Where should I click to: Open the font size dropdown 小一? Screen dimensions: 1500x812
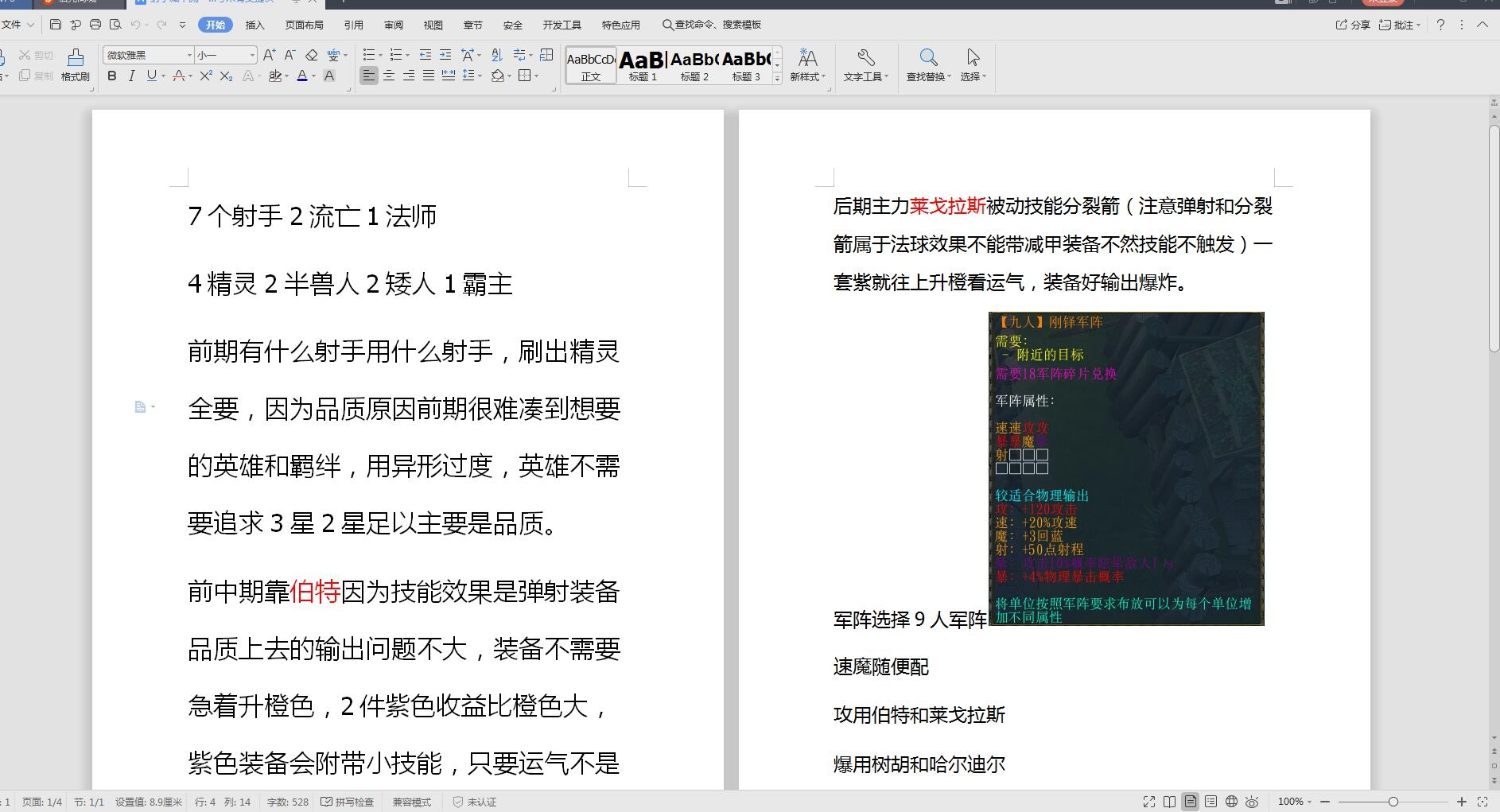pos(253,55)
